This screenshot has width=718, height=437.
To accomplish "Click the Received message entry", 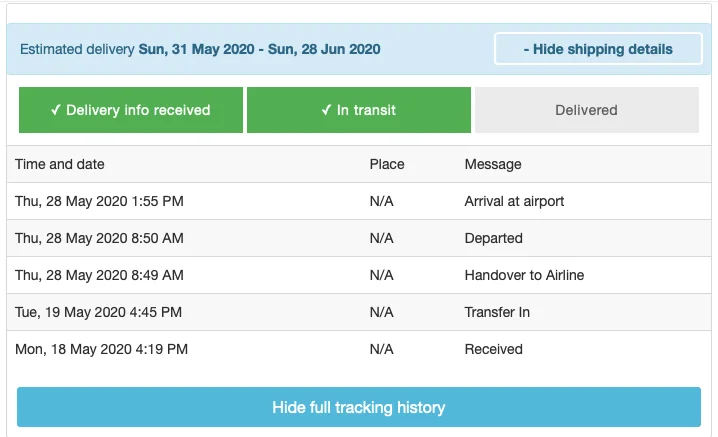I will 493,349.
